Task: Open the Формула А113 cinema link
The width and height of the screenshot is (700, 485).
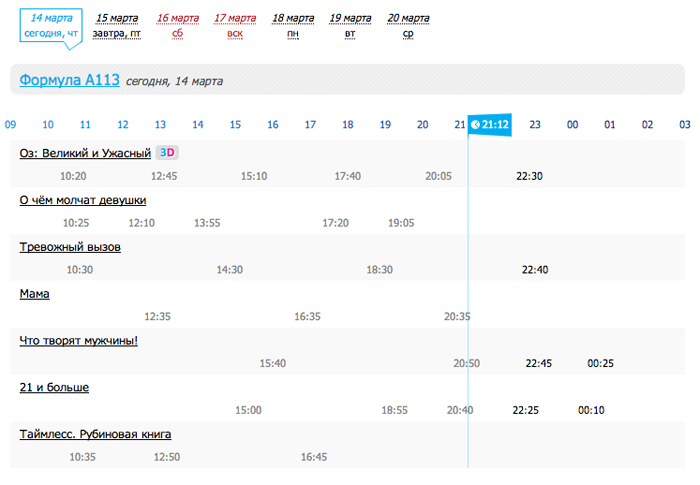Action: (69, 80)
